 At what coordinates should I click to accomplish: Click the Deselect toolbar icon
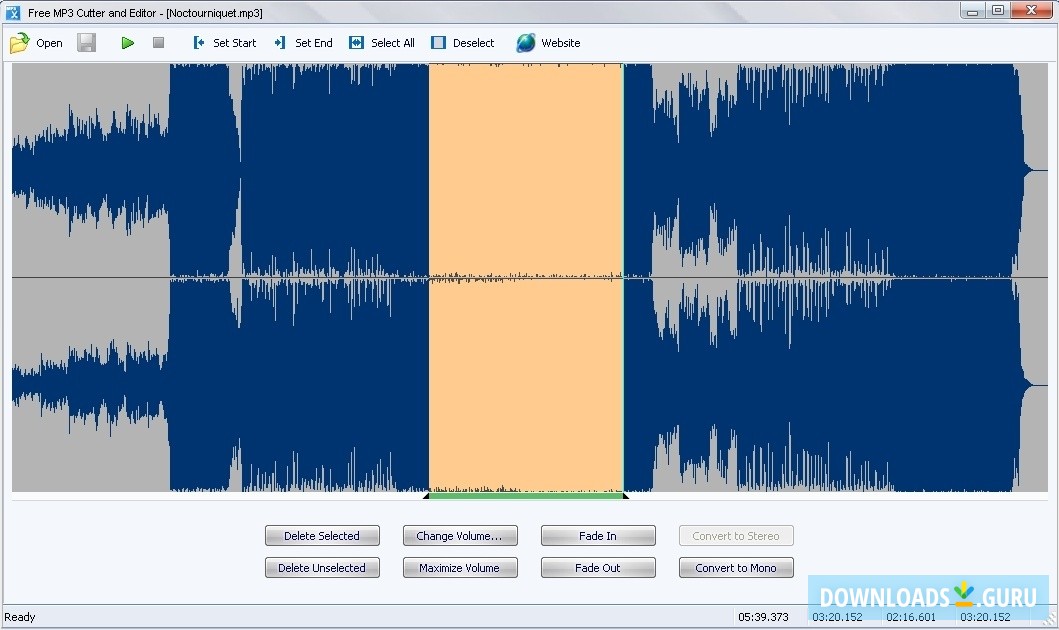[438, 43]
